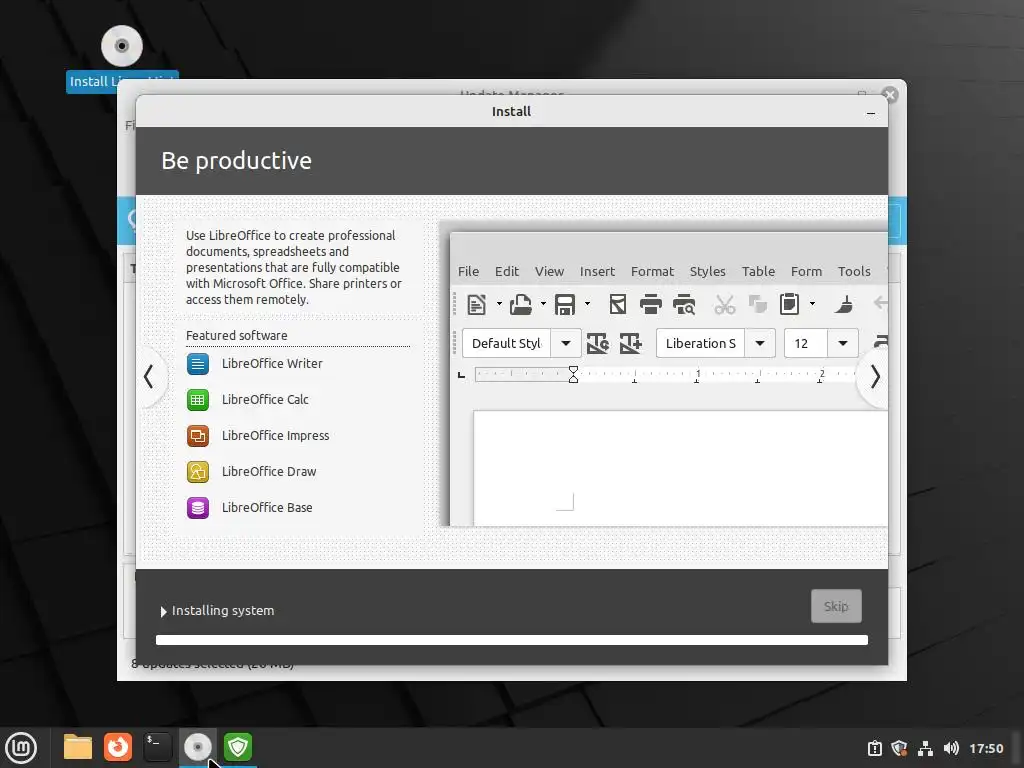Click the Liberation S font name field
Viewport: 1024px width, 768px height.
[x=701, y=344]
